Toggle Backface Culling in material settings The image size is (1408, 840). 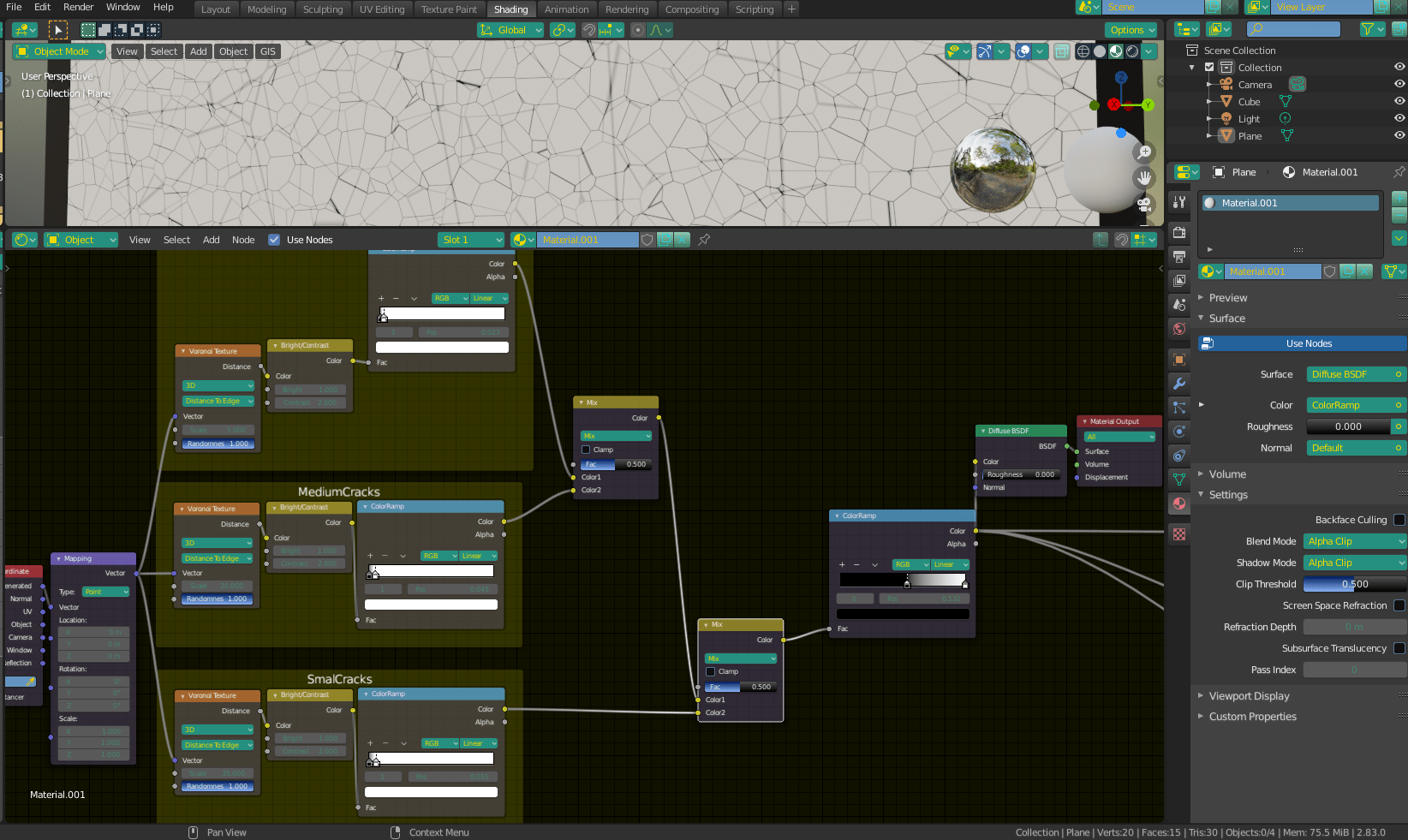point(1399,520)
